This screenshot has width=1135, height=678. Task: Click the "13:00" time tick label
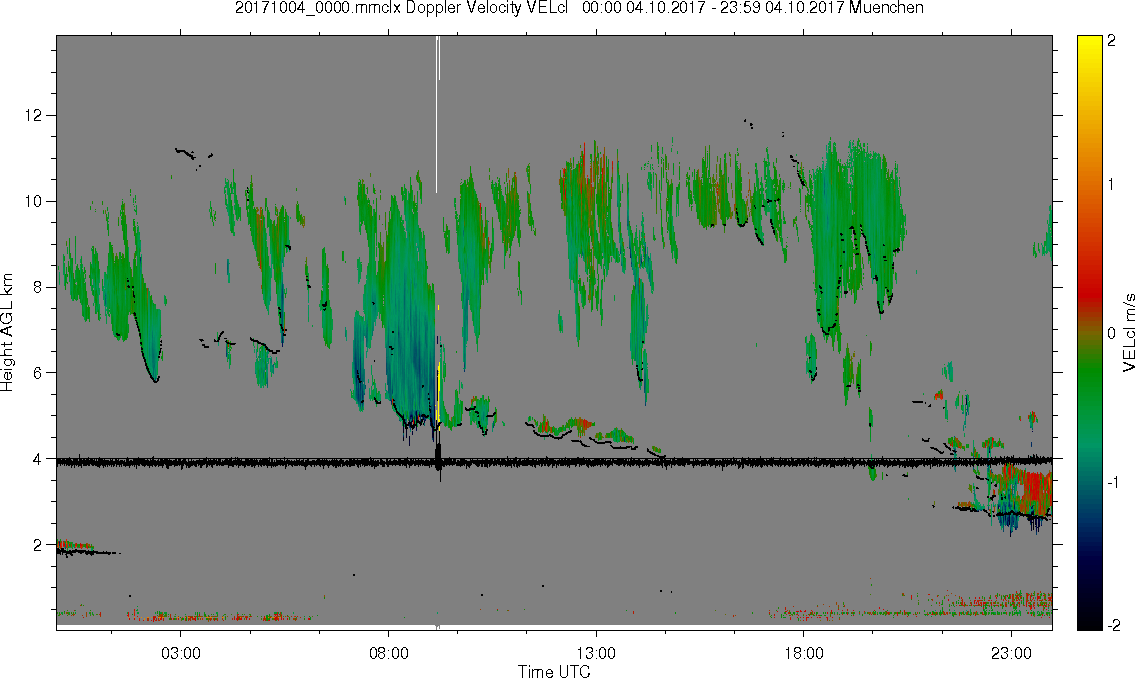[596, 653]
